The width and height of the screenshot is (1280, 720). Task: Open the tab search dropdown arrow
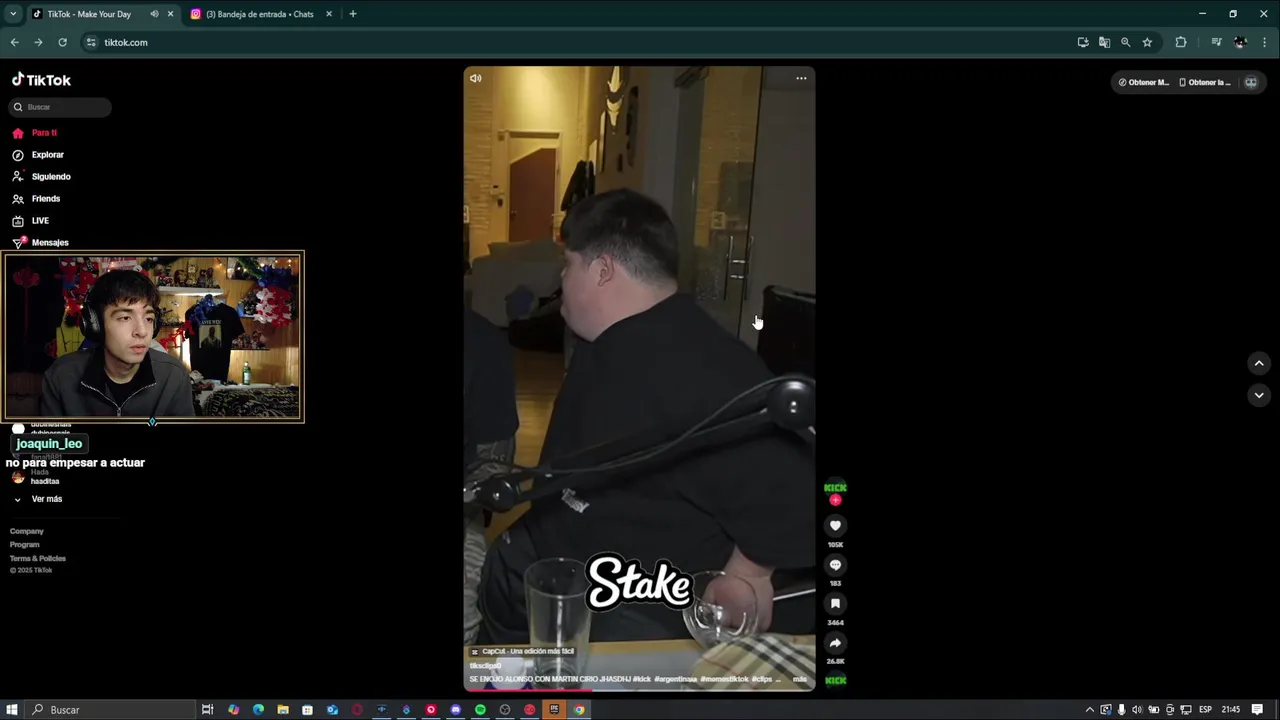tap(13, 14)
